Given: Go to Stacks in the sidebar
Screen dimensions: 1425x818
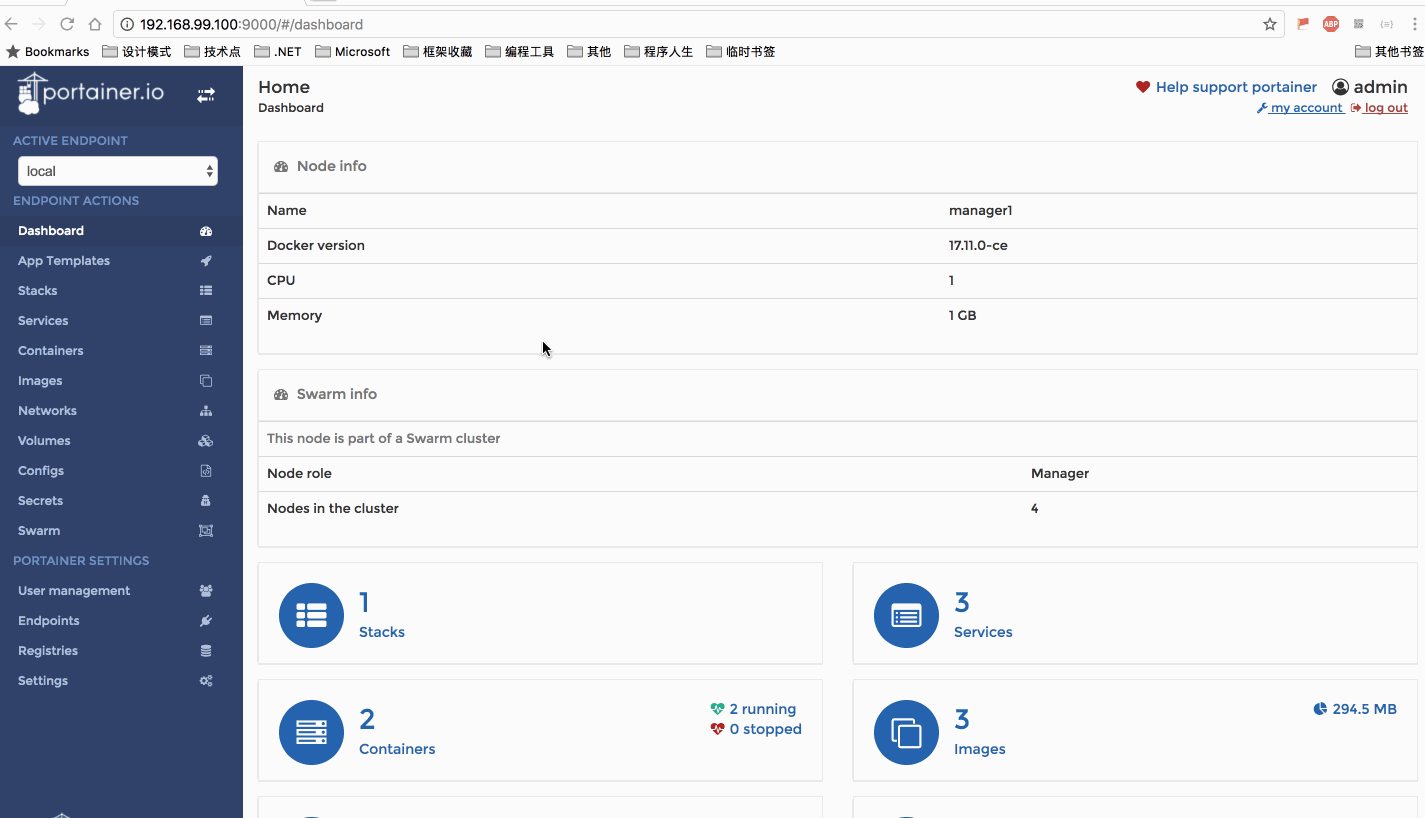Looking at the screenshot, I should [121, 291].
